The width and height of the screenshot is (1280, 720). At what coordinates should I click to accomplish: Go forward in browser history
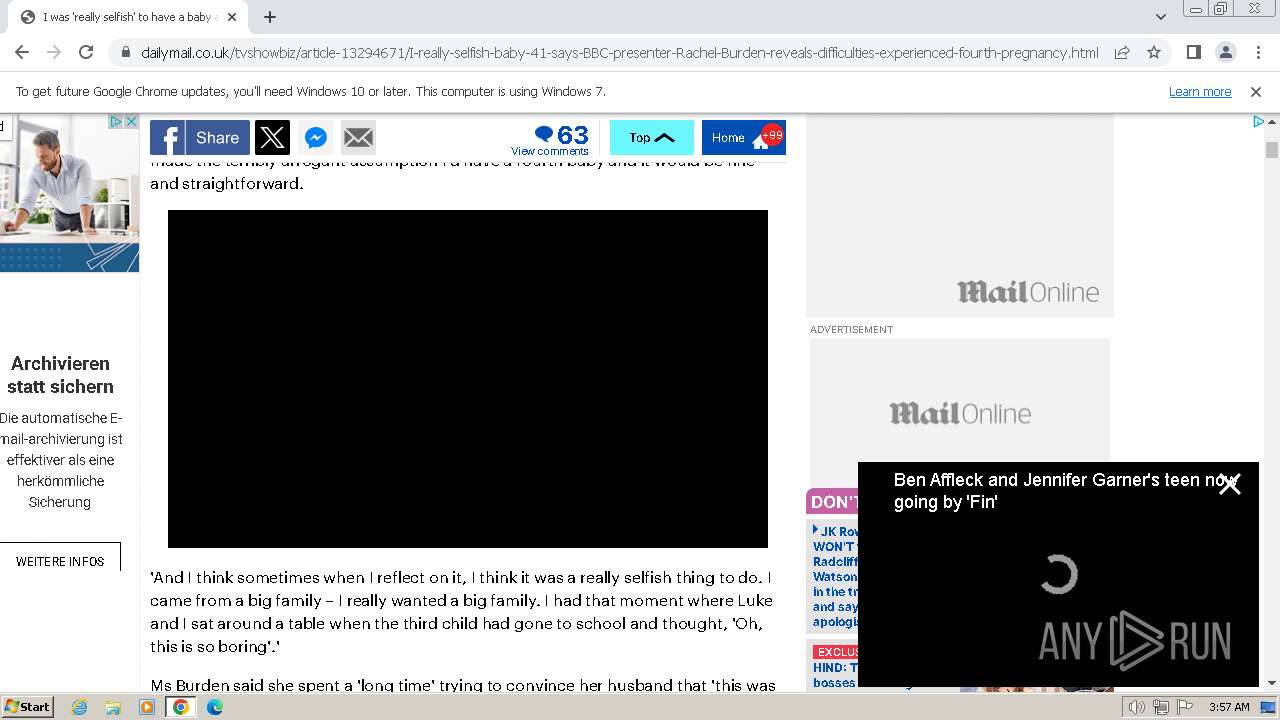tap(54, 52)
